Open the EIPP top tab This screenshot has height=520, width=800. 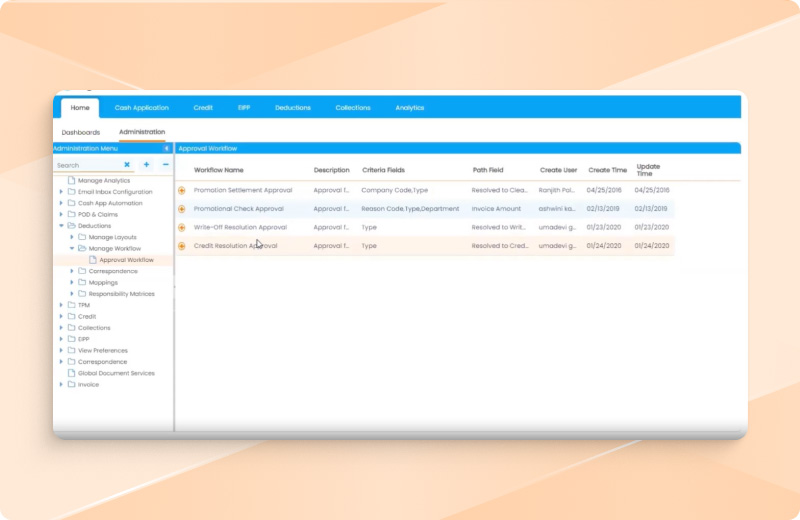tap(244, 108)
